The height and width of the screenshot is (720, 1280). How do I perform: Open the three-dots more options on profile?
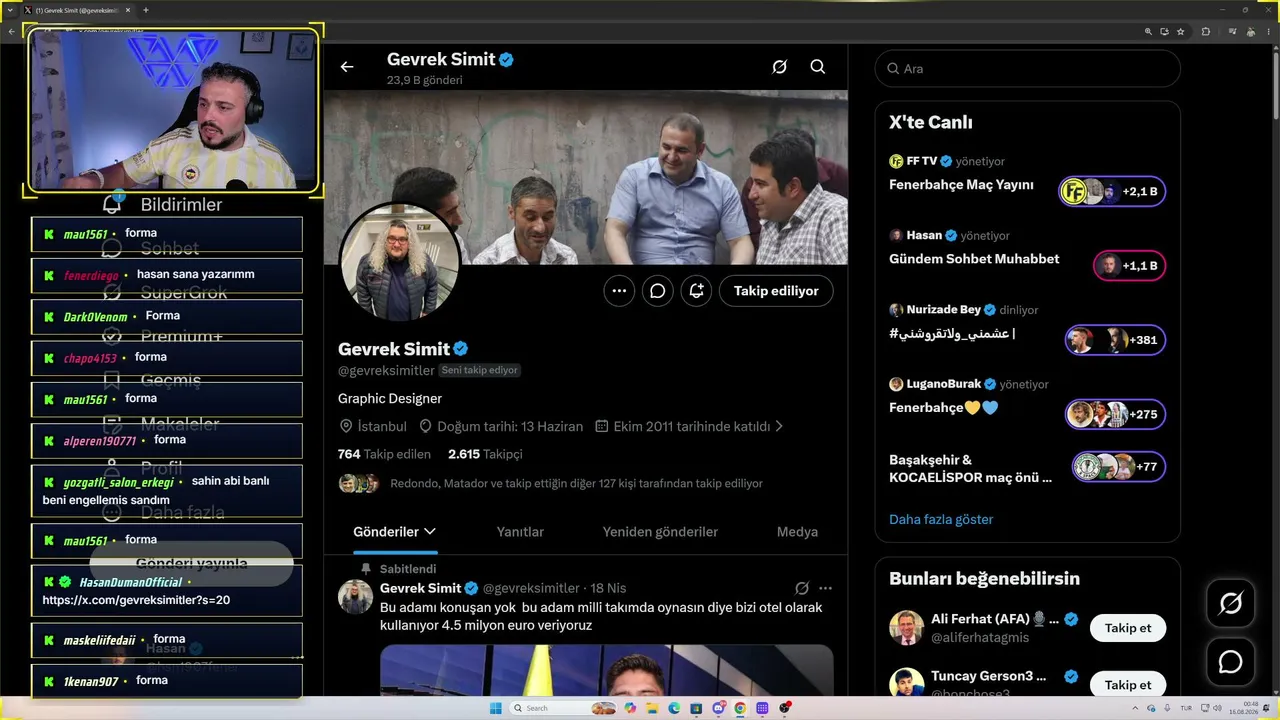(619, 291)
